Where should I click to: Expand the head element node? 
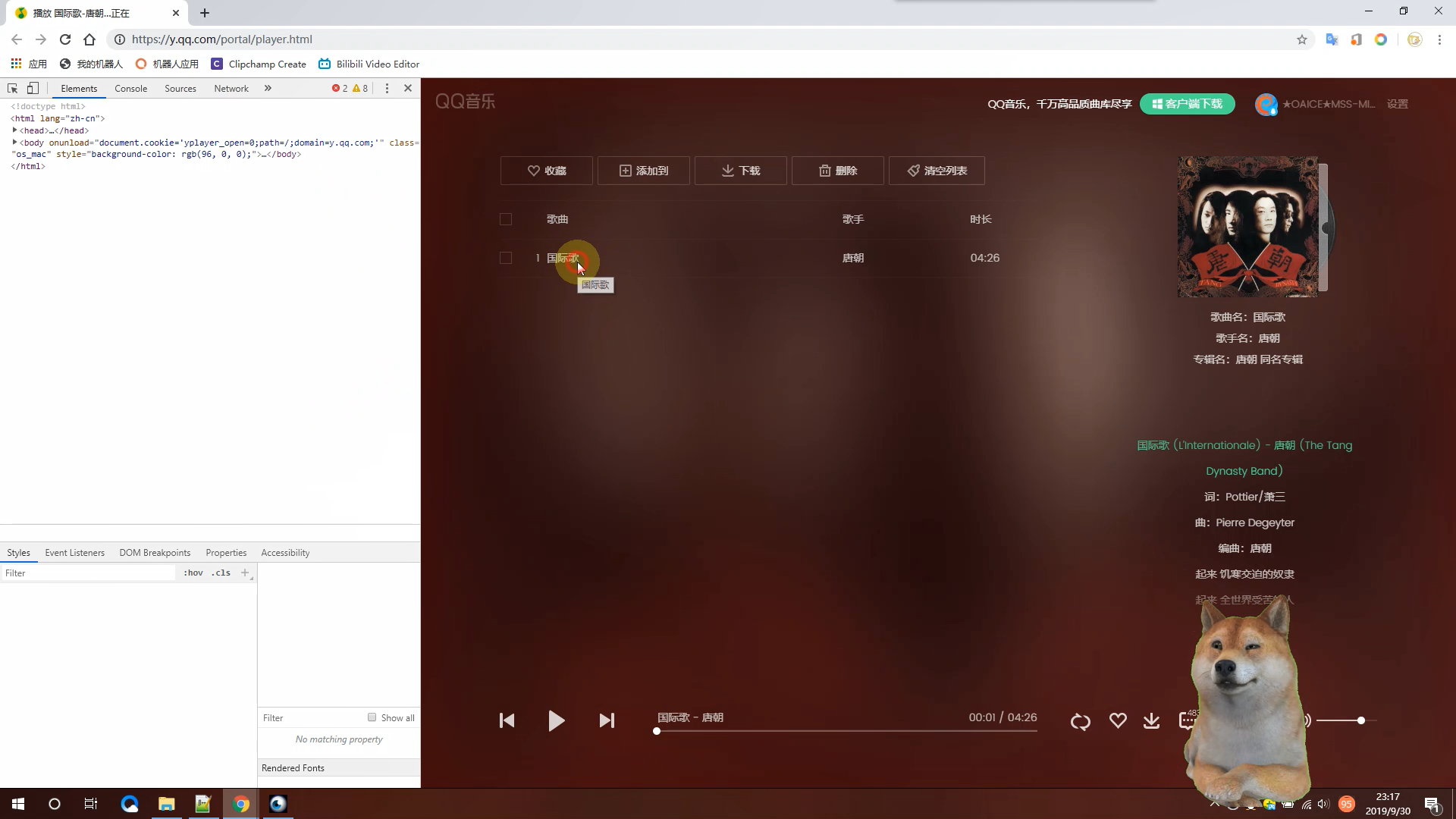14,130
